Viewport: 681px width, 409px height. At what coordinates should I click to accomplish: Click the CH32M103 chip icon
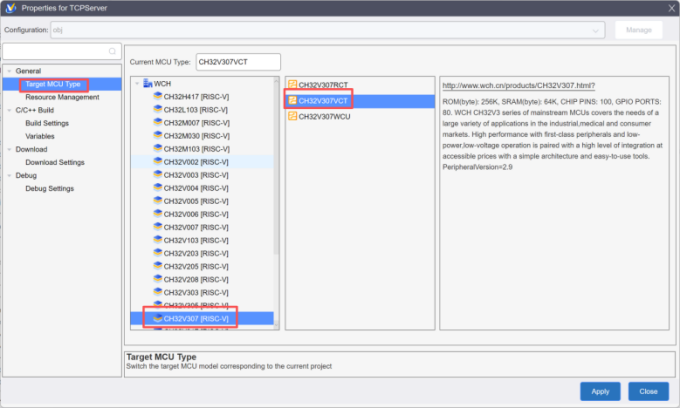[x=158, y=148]
